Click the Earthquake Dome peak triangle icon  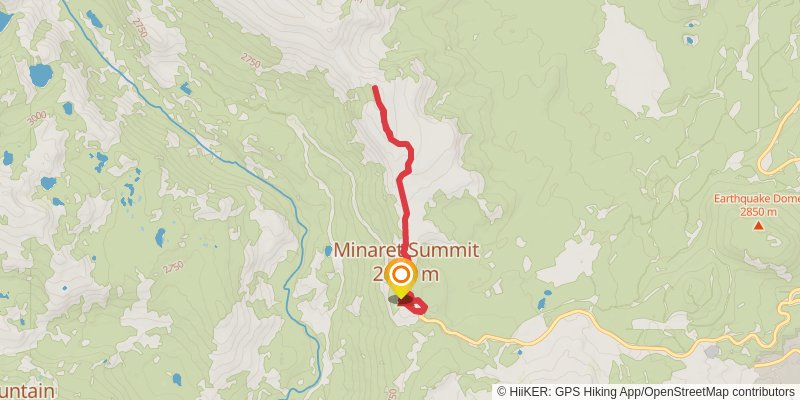pos(758,225)
